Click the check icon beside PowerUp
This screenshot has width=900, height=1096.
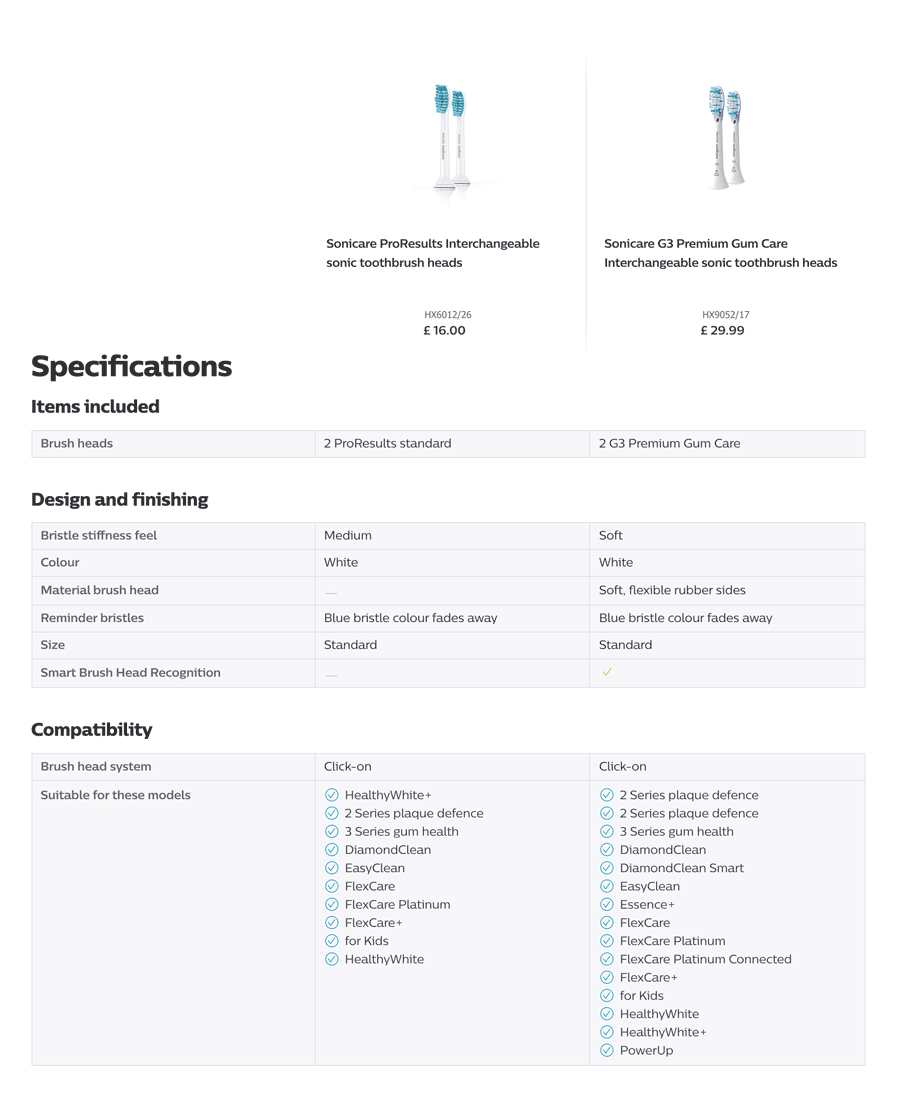(606, 1050)
